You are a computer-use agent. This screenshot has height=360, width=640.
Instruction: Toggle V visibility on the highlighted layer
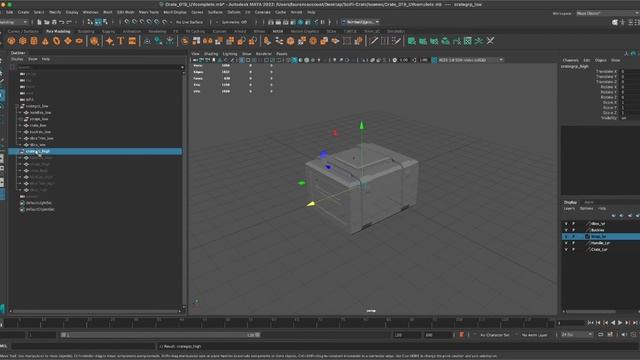point(566,237)
